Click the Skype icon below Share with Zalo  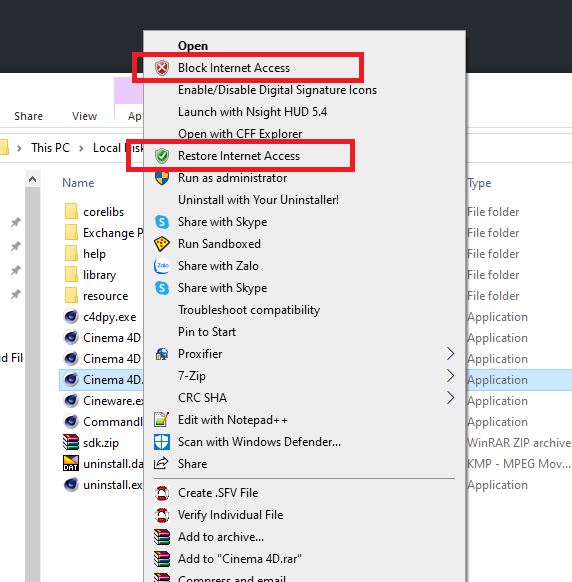(162, 288)
